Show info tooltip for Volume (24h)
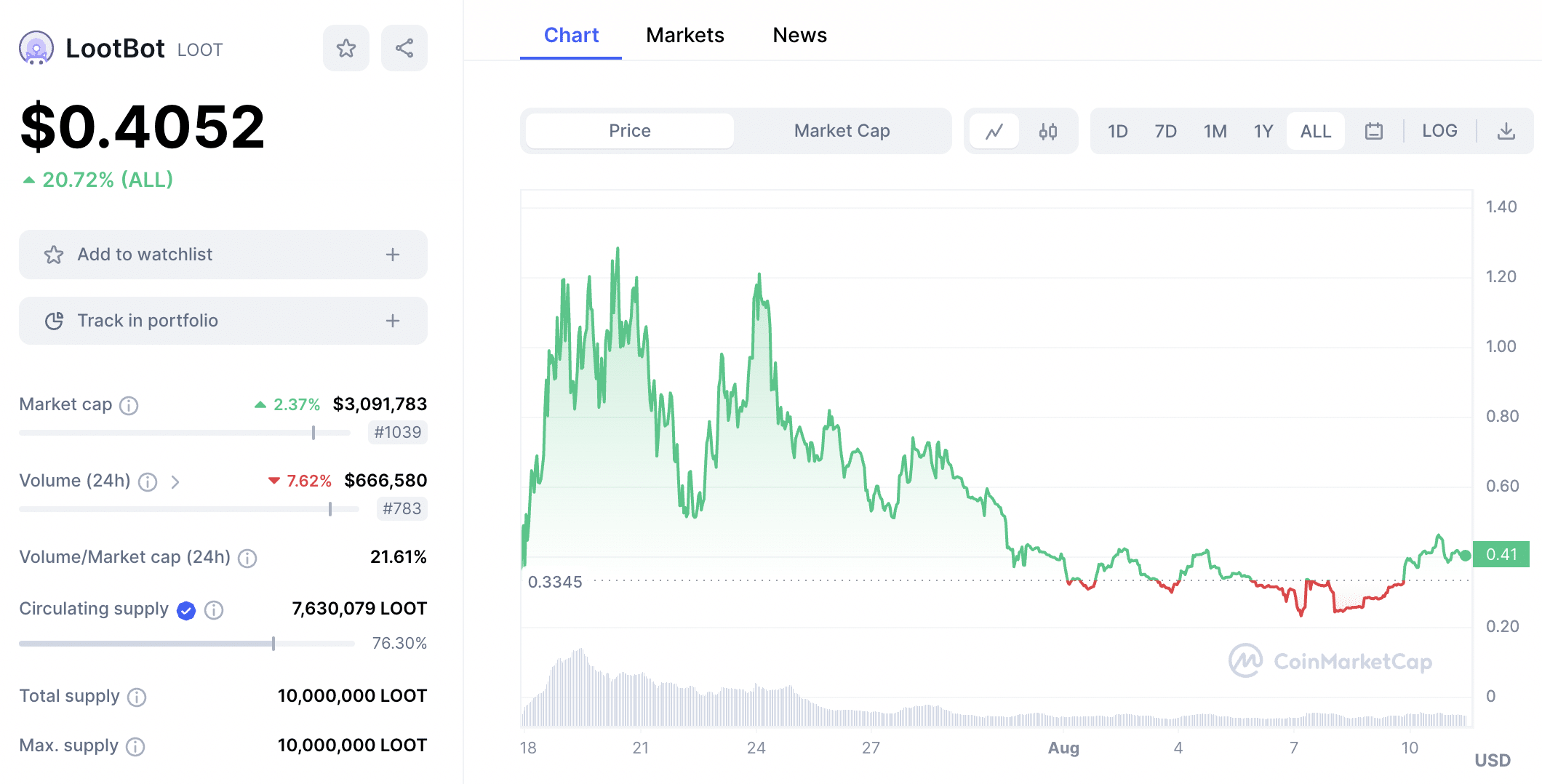Image resolution: width=1542 pixels, height=784 pixels. [148, 481]
